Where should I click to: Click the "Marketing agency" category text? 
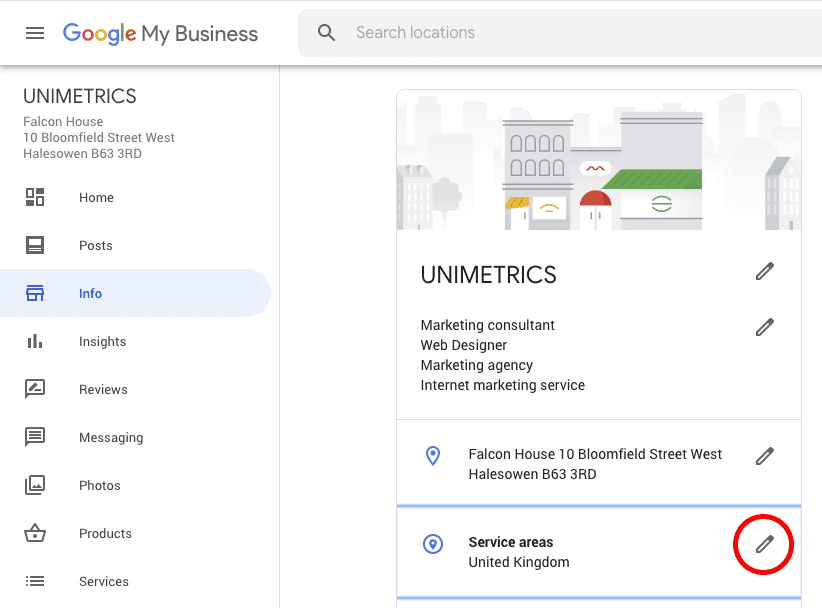(x=477, y=365)
